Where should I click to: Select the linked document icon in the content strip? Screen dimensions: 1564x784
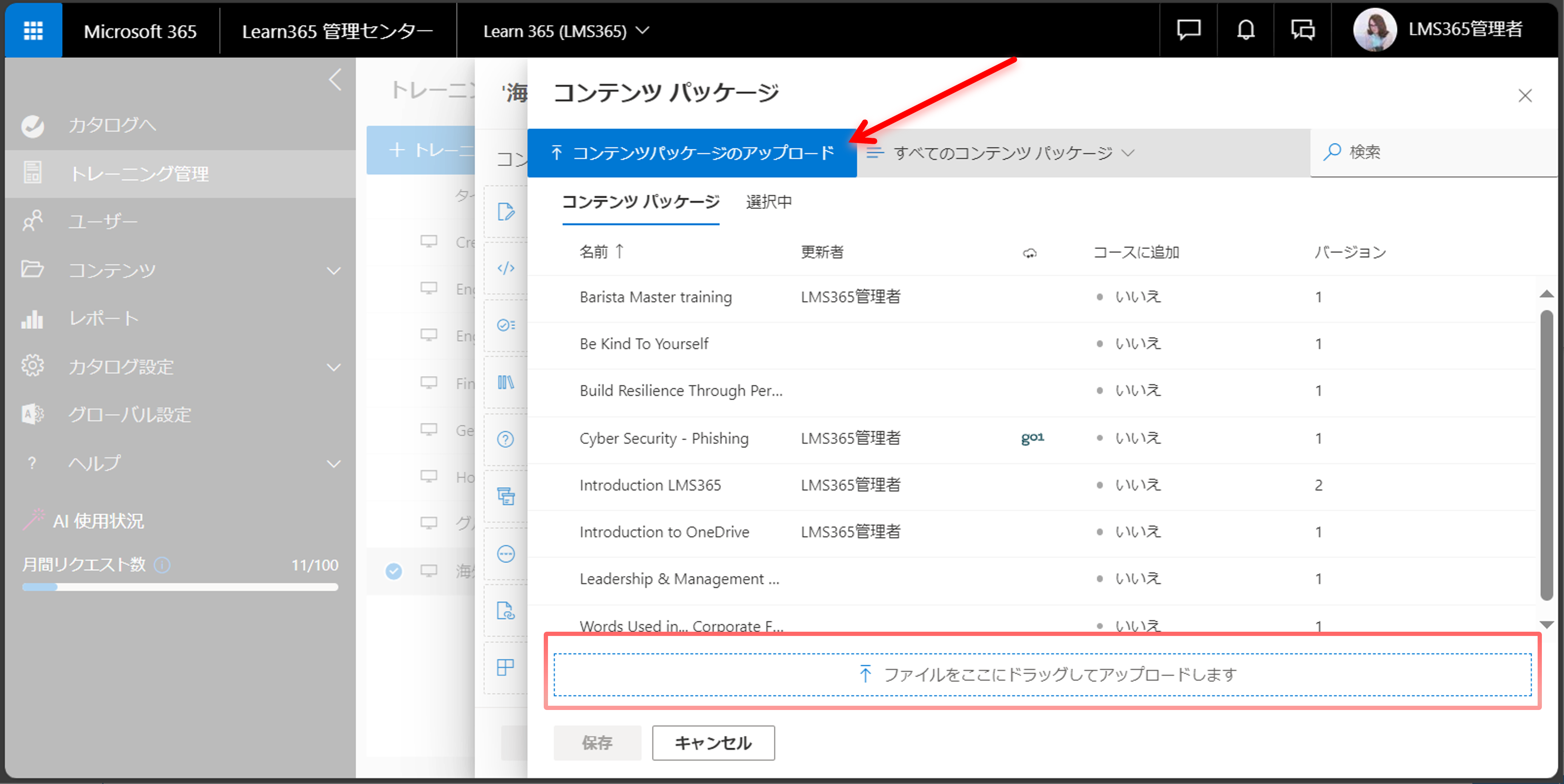(x=506, y=610)
